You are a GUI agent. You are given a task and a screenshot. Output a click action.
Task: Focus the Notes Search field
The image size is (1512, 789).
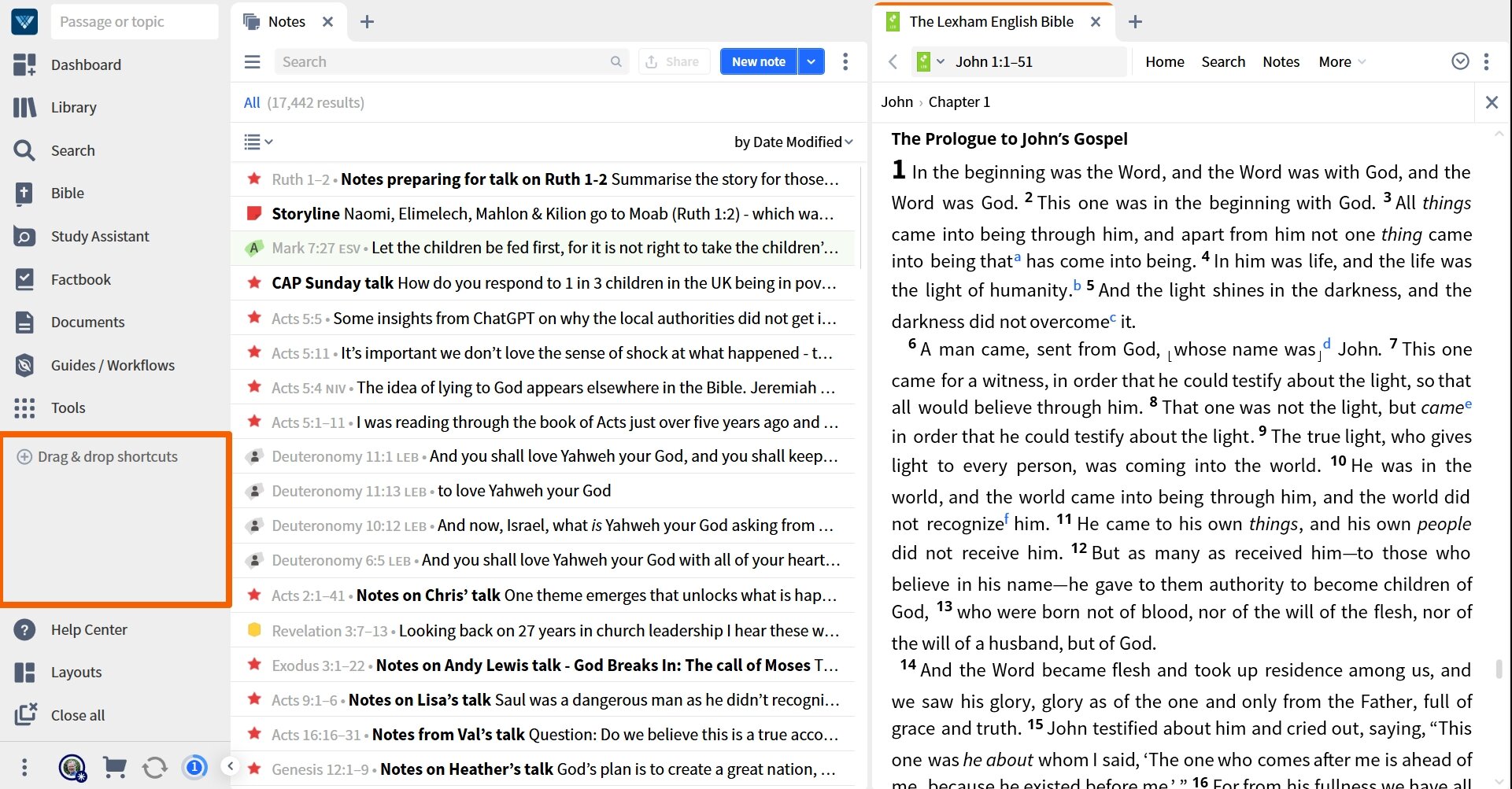(451, 61)
